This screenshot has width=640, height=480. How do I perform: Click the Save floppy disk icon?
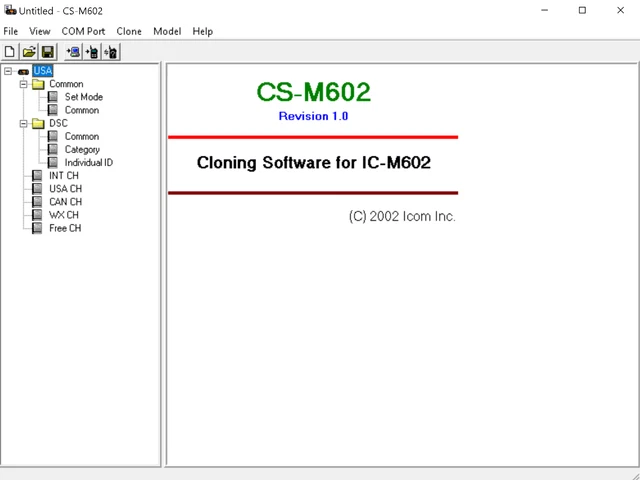(x=47, y=52)
